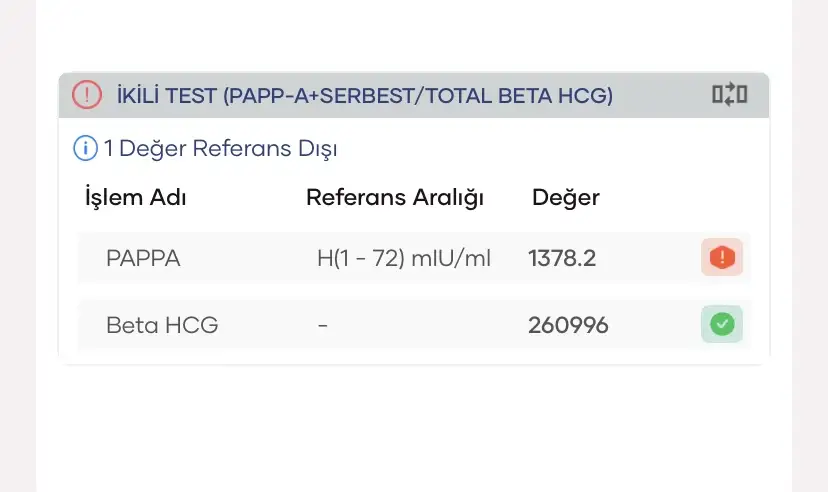Viewport: 828px width, 492px height.
Task: Click the Referans Aralığı column header
Action: click(x=394, y=197)
